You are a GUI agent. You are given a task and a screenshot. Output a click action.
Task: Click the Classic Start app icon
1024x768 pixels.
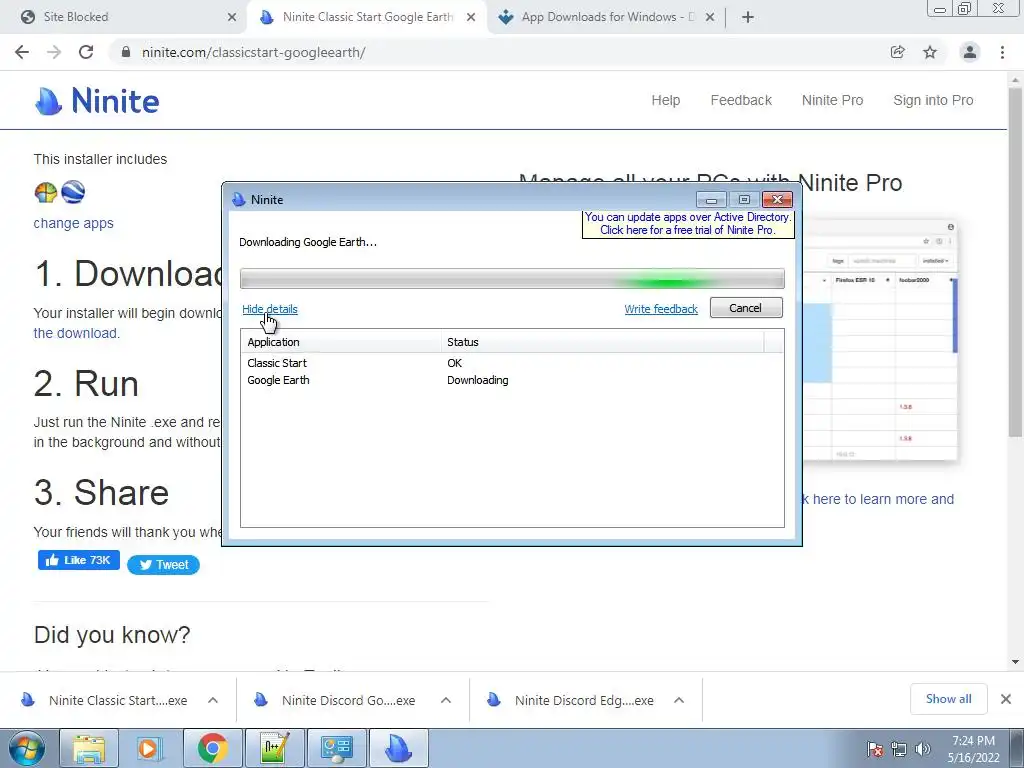(x=46, y=192)
